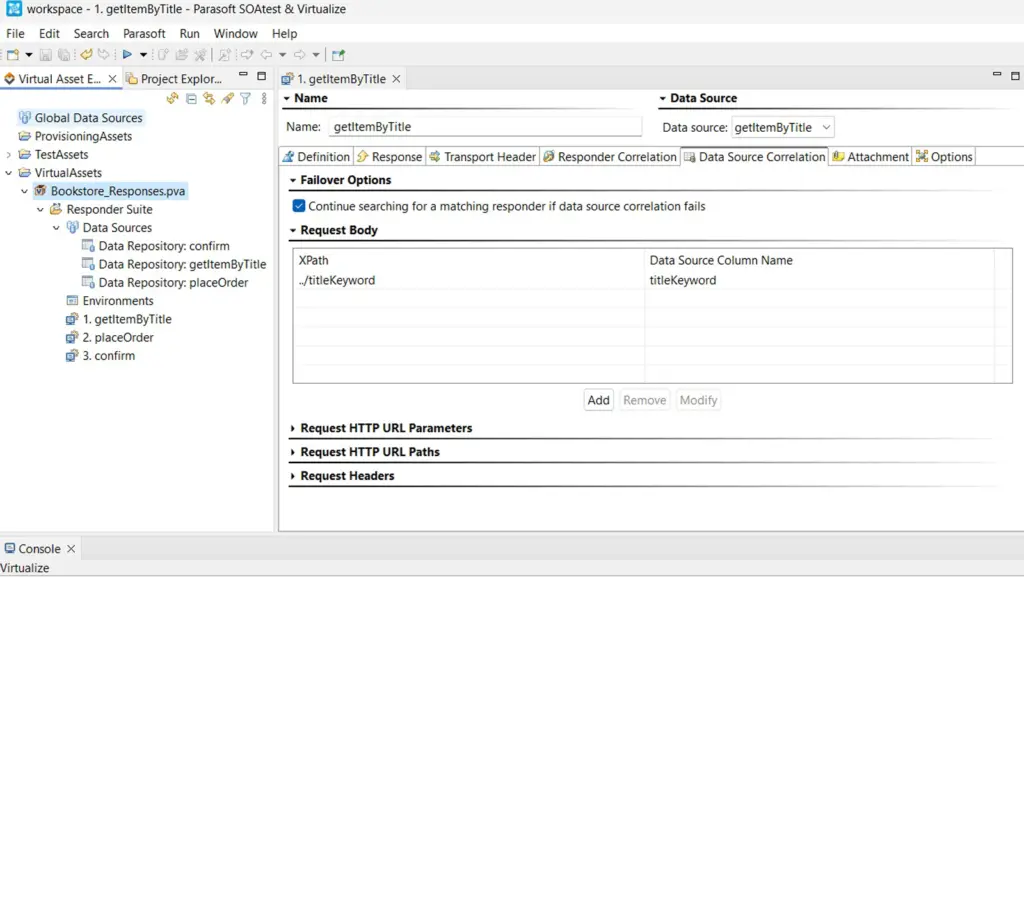Collapse the Data Source section header

click(662, 99)
